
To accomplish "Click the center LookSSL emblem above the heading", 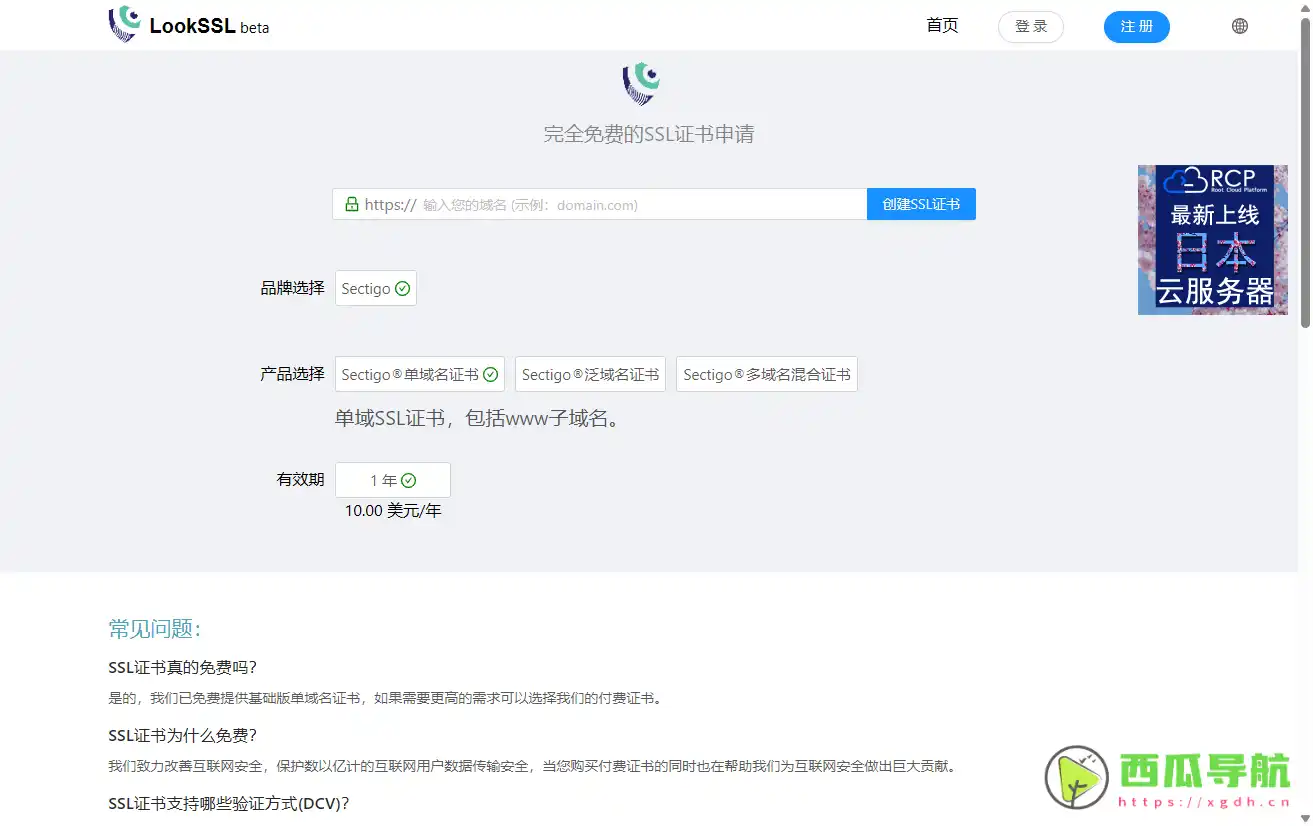I will 641,83.
